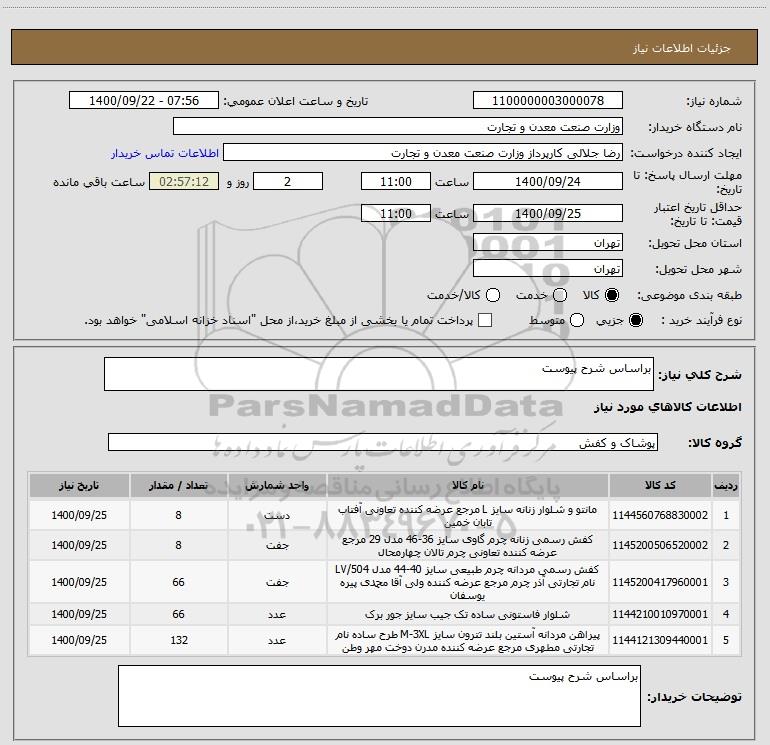Click the price validity time field 11:00
The width and height of the screenshot is (770, 745).
[396, 213]
